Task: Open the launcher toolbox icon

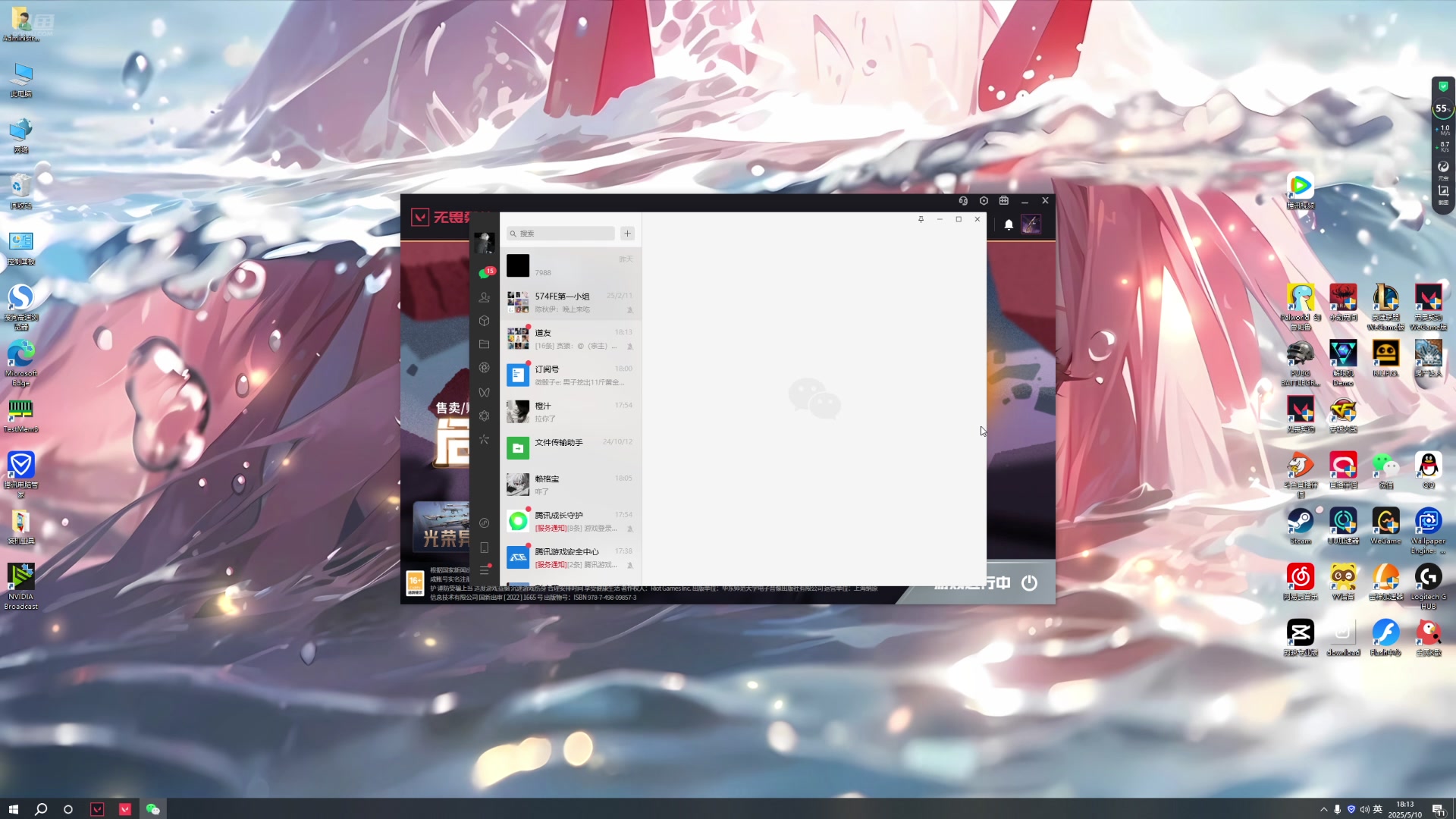Action: [1004, 201]
